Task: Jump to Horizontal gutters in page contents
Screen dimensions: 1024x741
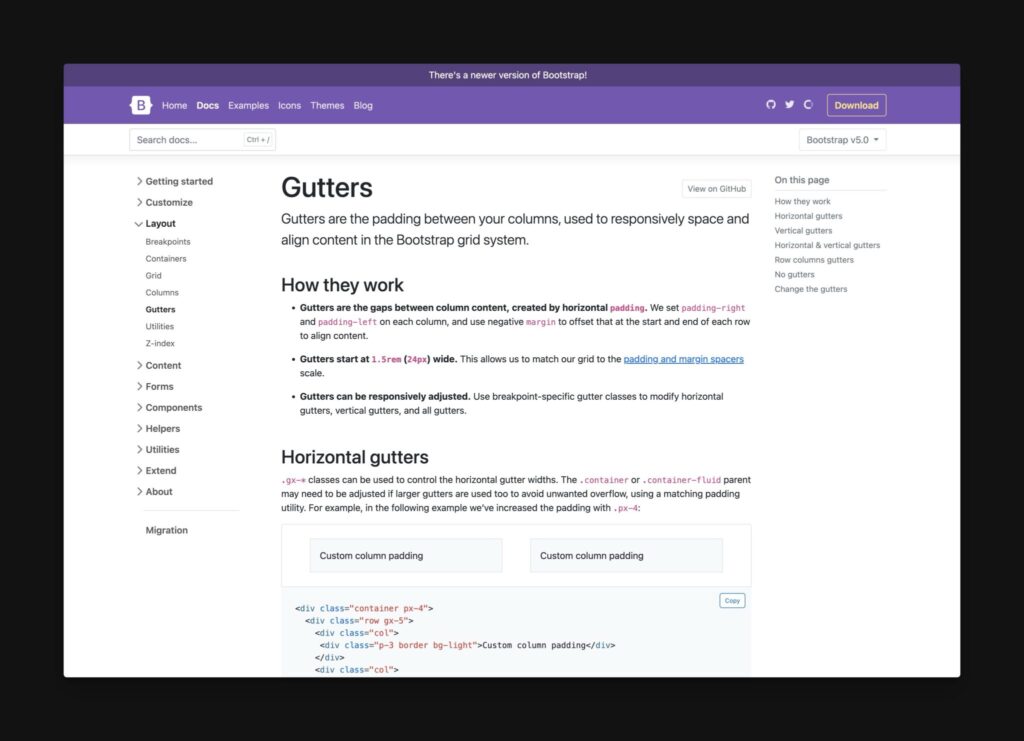Action: (808, 216)
